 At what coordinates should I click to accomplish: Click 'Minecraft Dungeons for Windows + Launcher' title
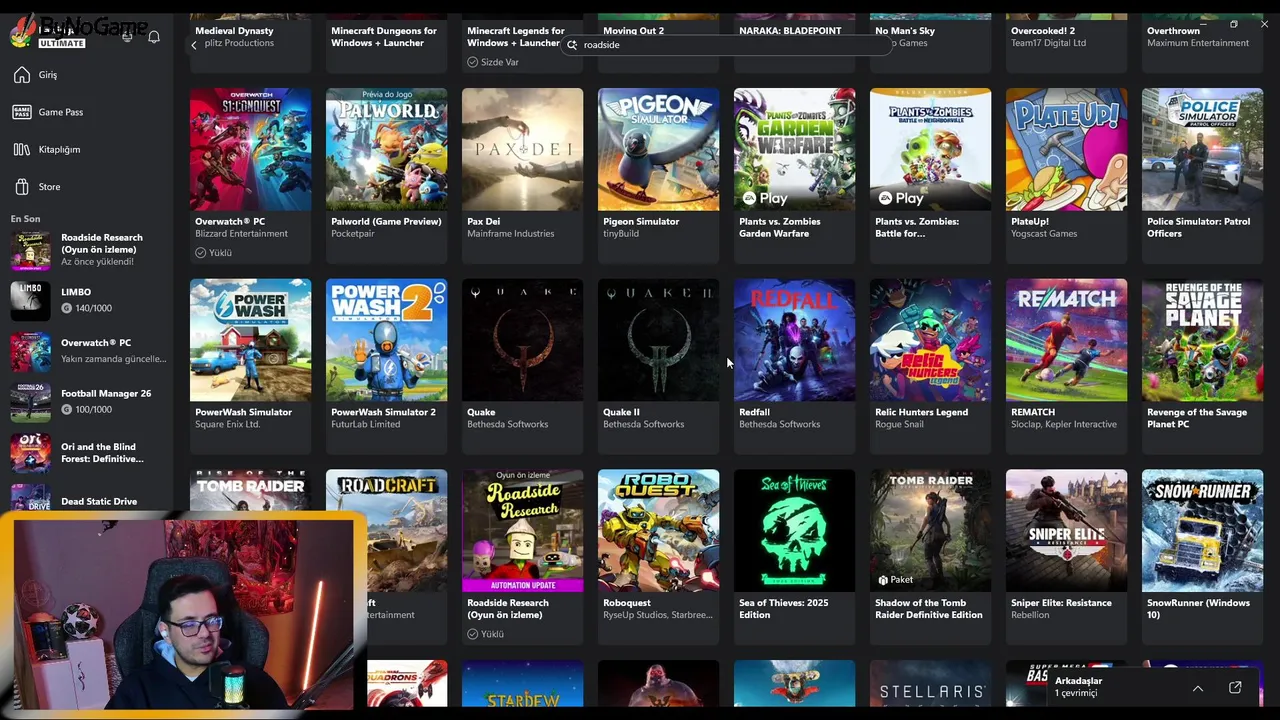384,37
